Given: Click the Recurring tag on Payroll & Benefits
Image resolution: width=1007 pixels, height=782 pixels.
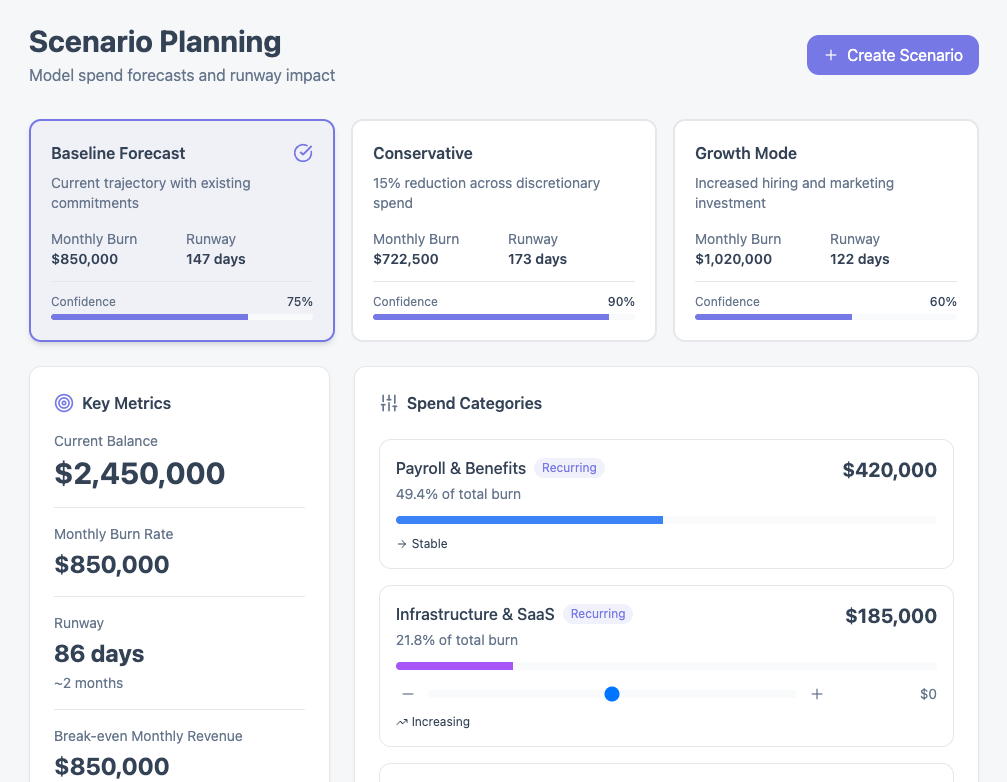Looking at the screenshot, I should [x=569, y=468].
